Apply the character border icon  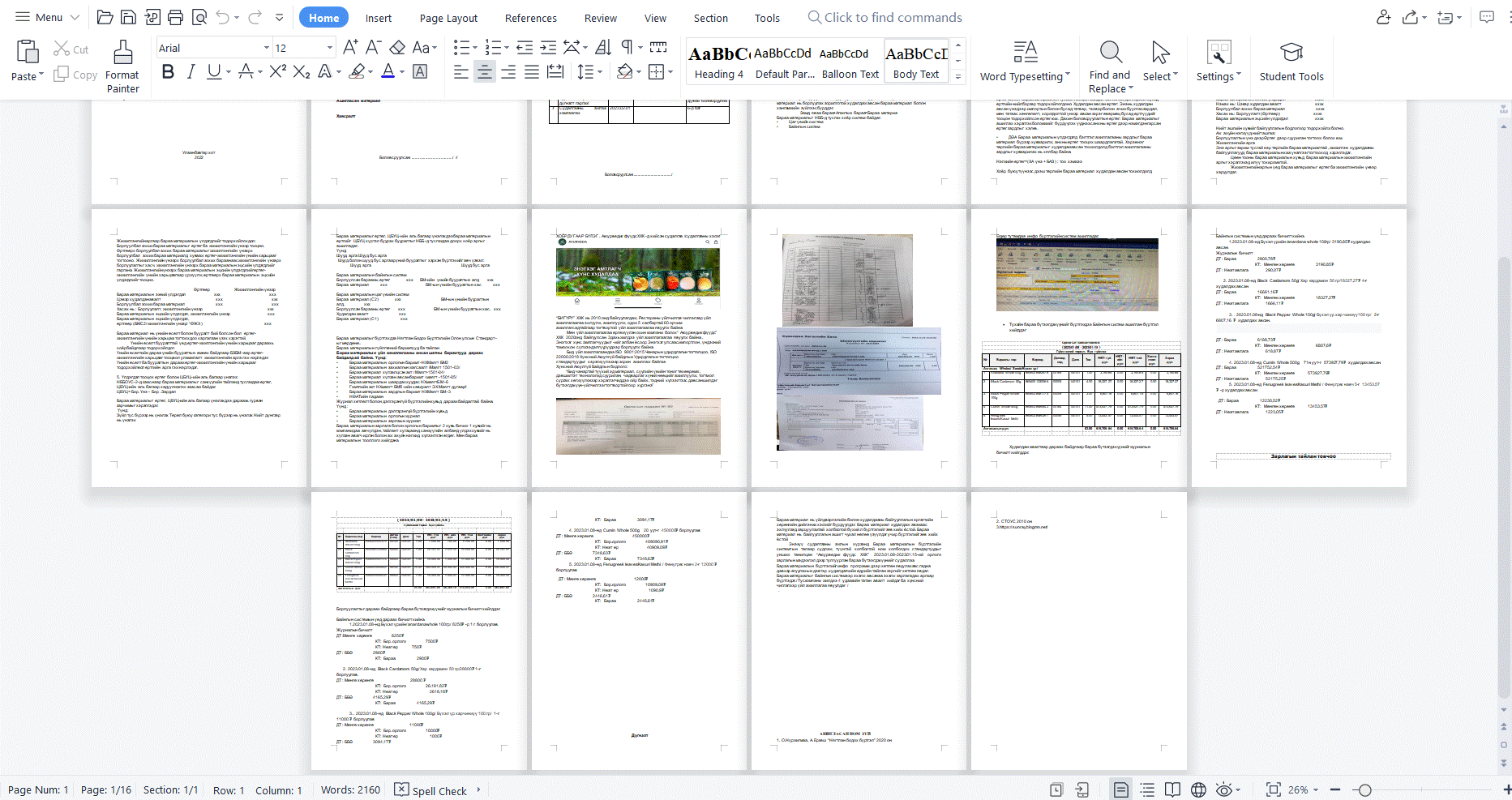point(420,71)
